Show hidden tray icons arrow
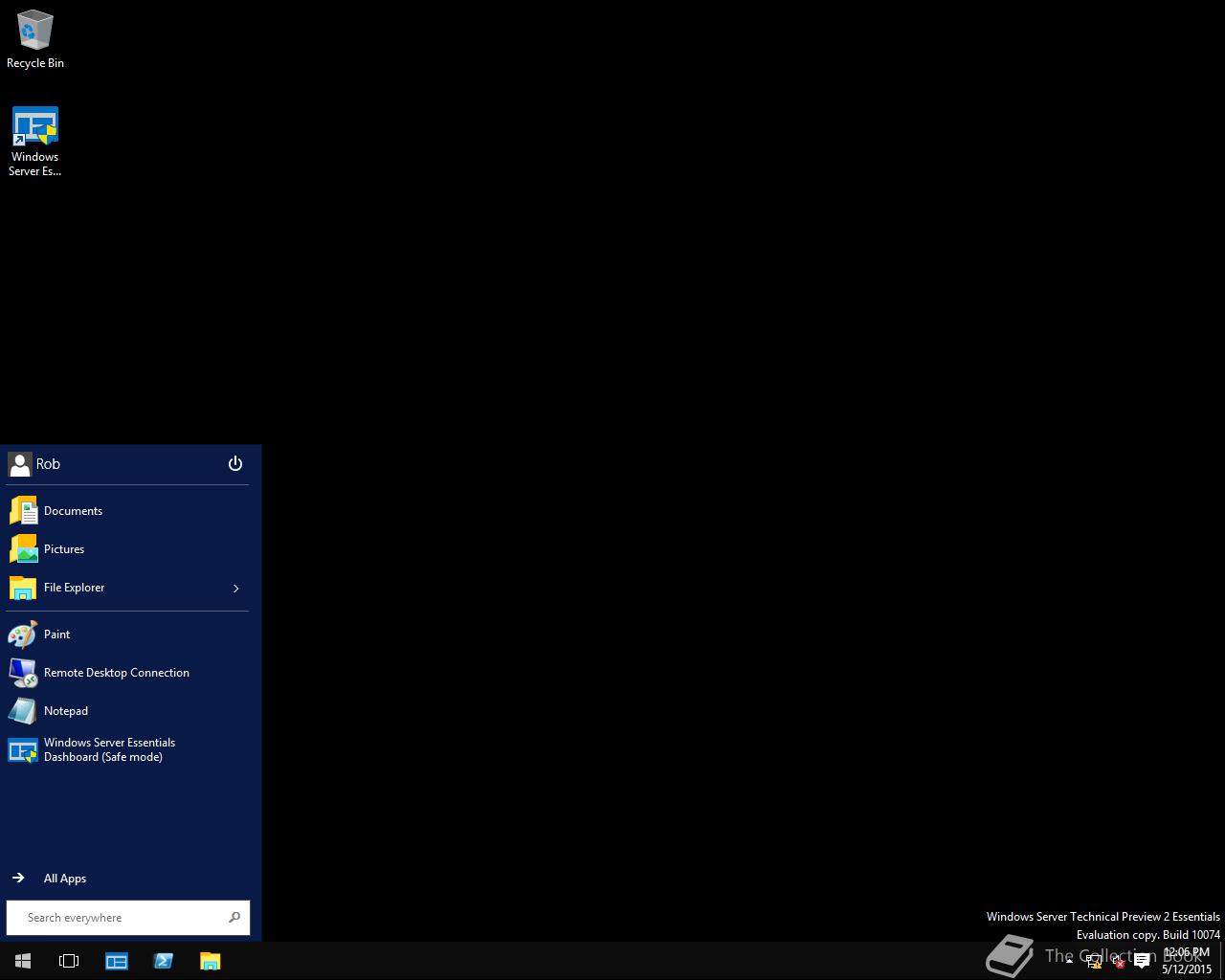Image resolution: width=1225 pixels, height=980 pixels. pyautogui.click(x=1069, y=961)
